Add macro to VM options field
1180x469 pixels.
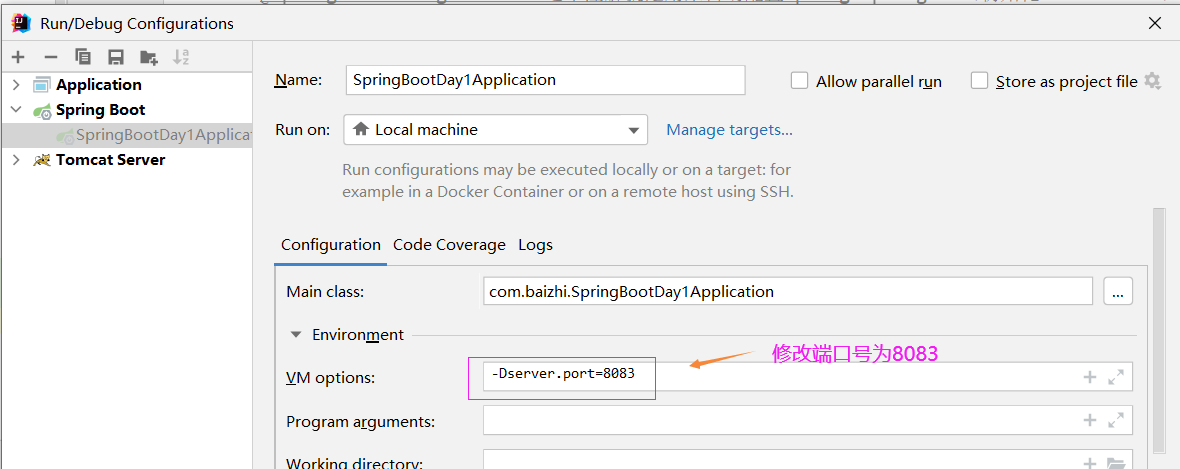pos(1090,377)
